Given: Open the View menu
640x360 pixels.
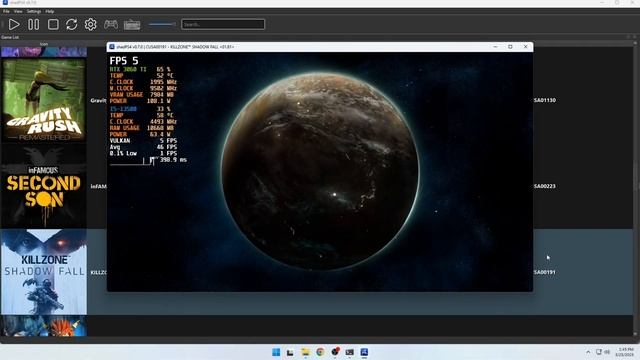Looking at the screenshot, I should (18, 11).
